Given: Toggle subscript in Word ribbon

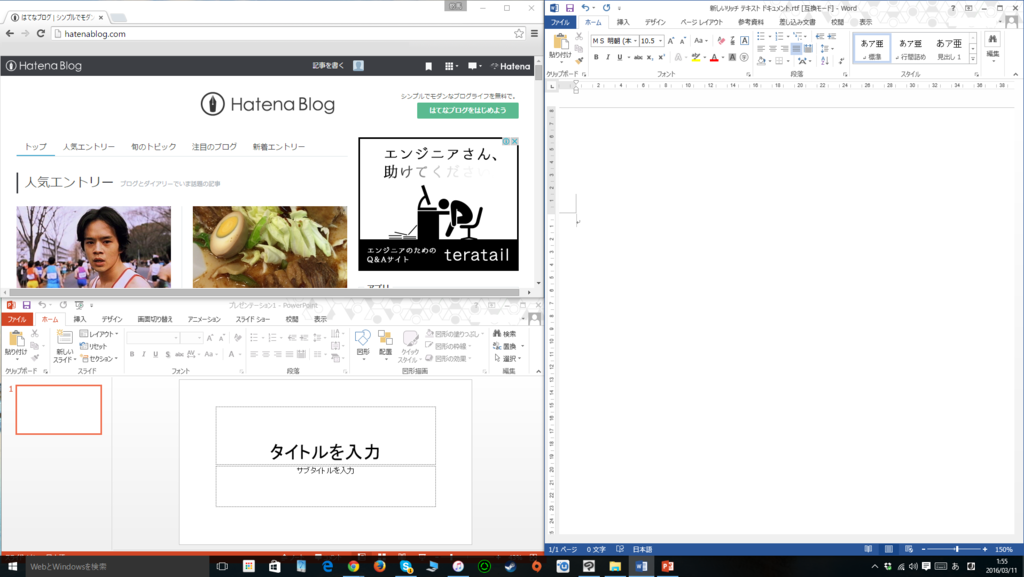Looking at the screenshot, I should pyautogui.click(x=650, y=57).
